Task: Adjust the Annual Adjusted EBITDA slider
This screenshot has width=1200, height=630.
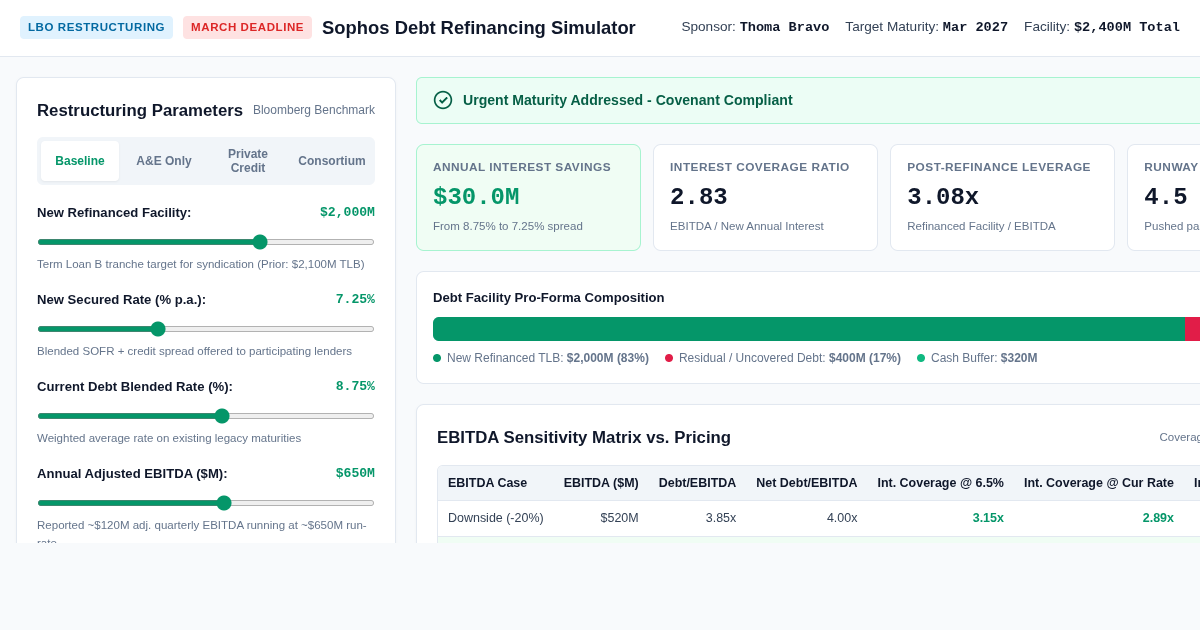Action: 206,503
